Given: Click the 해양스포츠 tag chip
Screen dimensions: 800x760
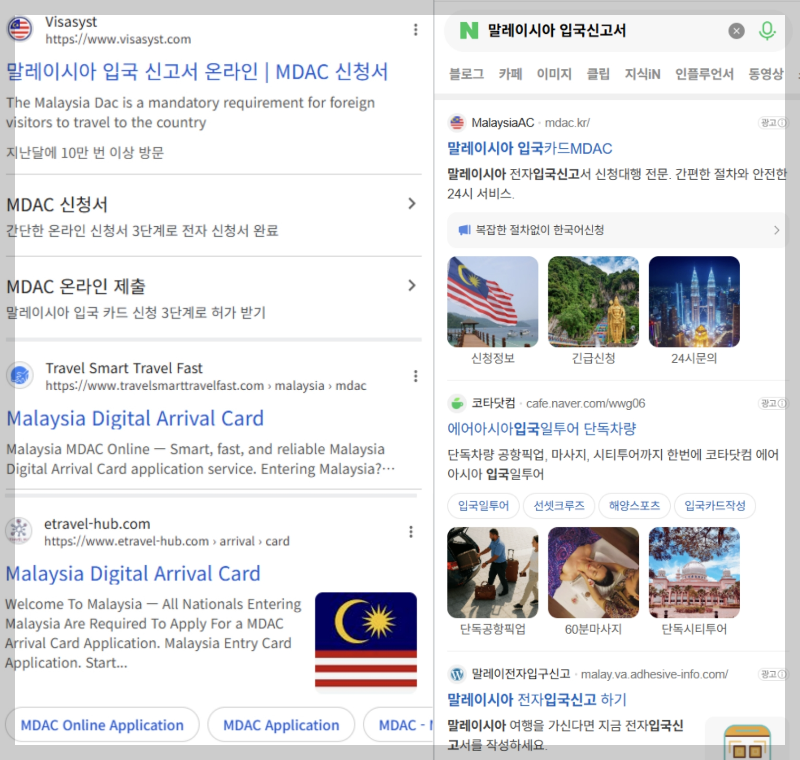Looking at the screenshot, I should pyautogui.click(x=634, y=506).
